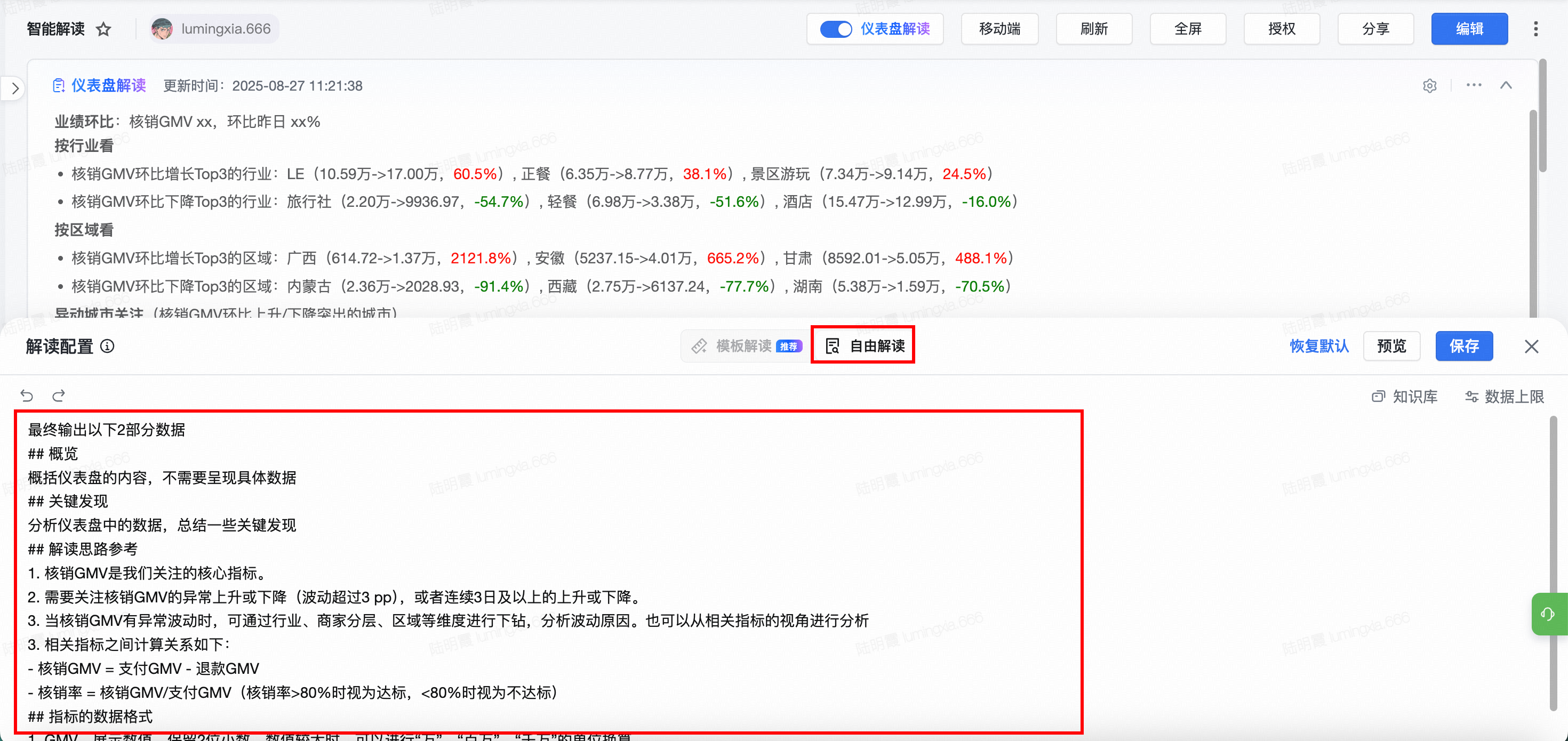Screen dimensions: 1568x741
Task: Expand the left sidebar arrow
Action: pyautogui.click(x=15, y=89)
